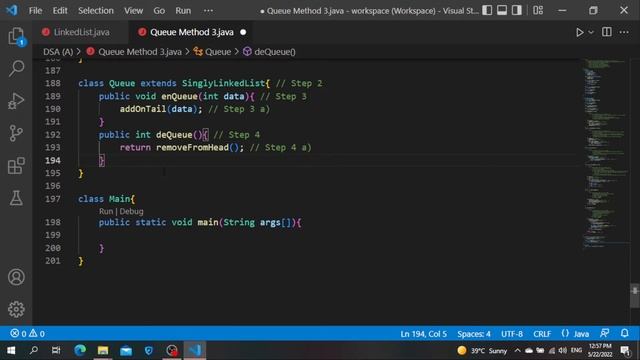Open the Edit menu

pos(60,11)
